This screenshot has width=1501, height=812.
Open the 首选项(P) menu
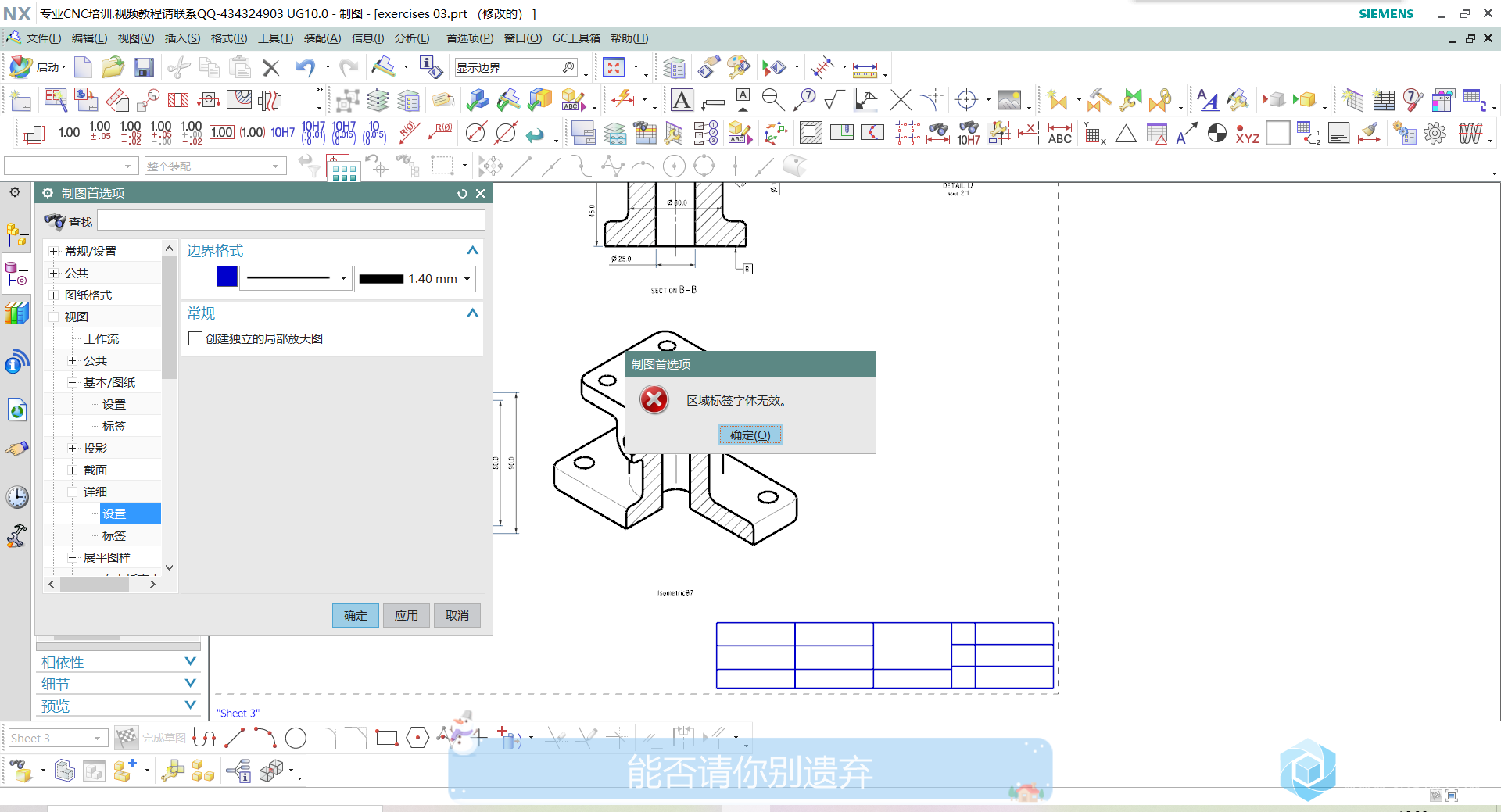[470, 38]
